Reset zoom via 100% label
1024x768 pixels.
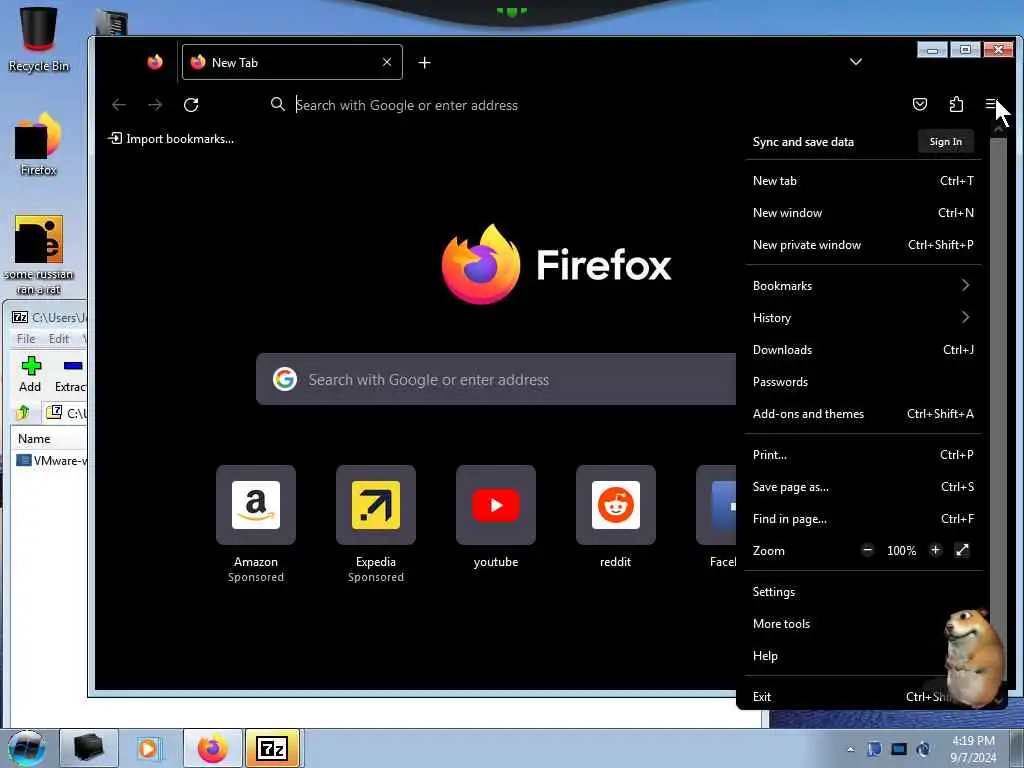click(x=901, y=551)
